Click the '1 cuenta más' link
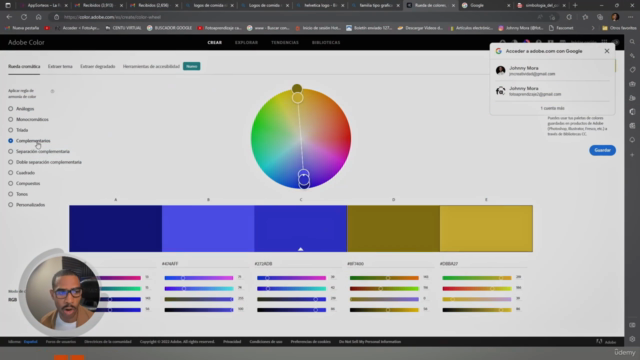The height and width of the screenshot is (360, 640). pos(552,108)
